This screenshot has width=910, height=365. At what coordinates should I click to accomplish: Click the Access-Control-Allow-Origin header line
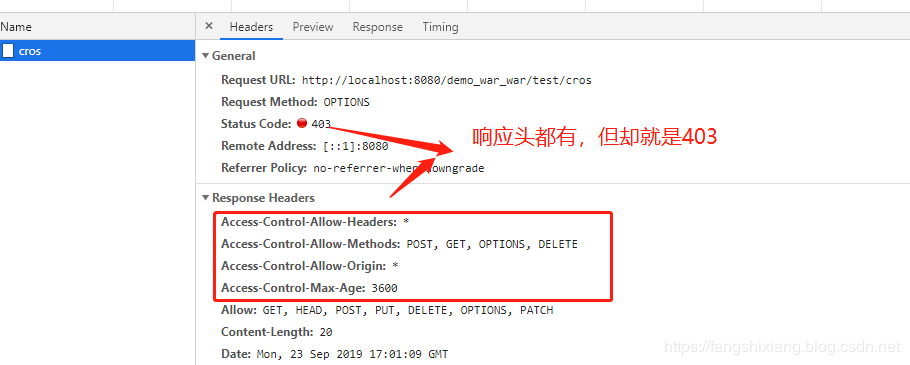310,266
